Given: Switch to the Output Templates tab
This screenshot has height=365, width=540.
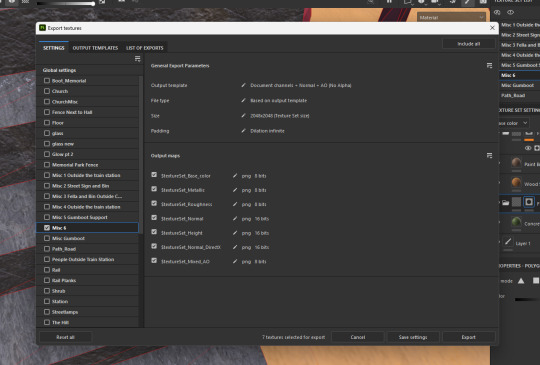Looking at the screenshot, I should click(x=95, y=48).
